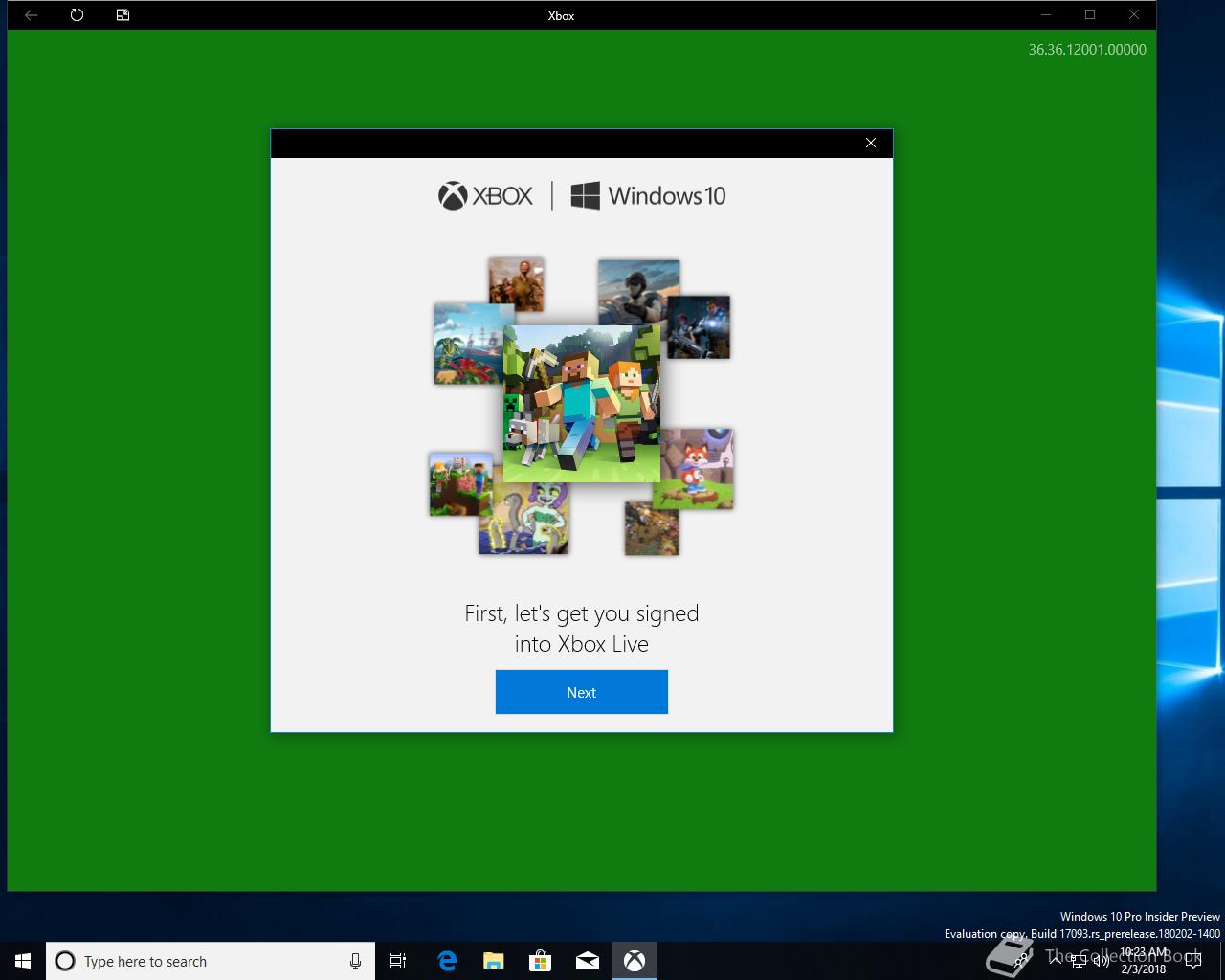Viewport: 1225px width, 980px height.
Task: Click the Cortana circle icon
Action: tap(65, 961)
